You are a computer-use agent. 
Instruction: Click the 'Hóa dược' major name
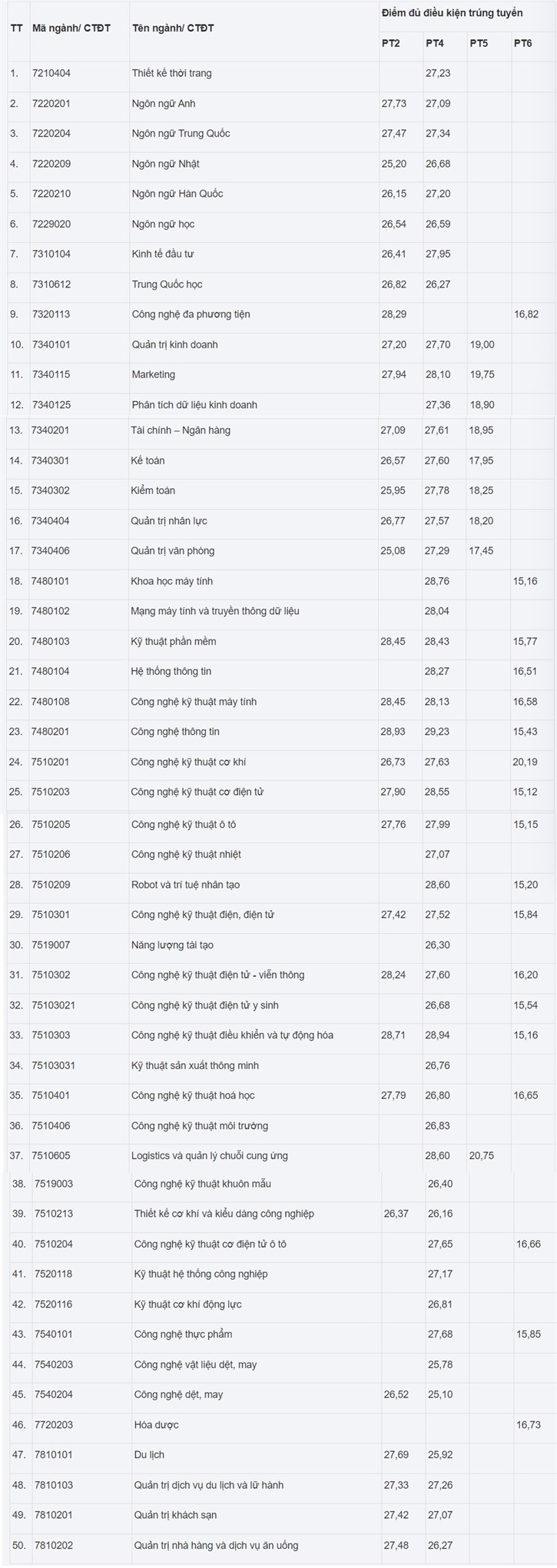click(156, 1424)
